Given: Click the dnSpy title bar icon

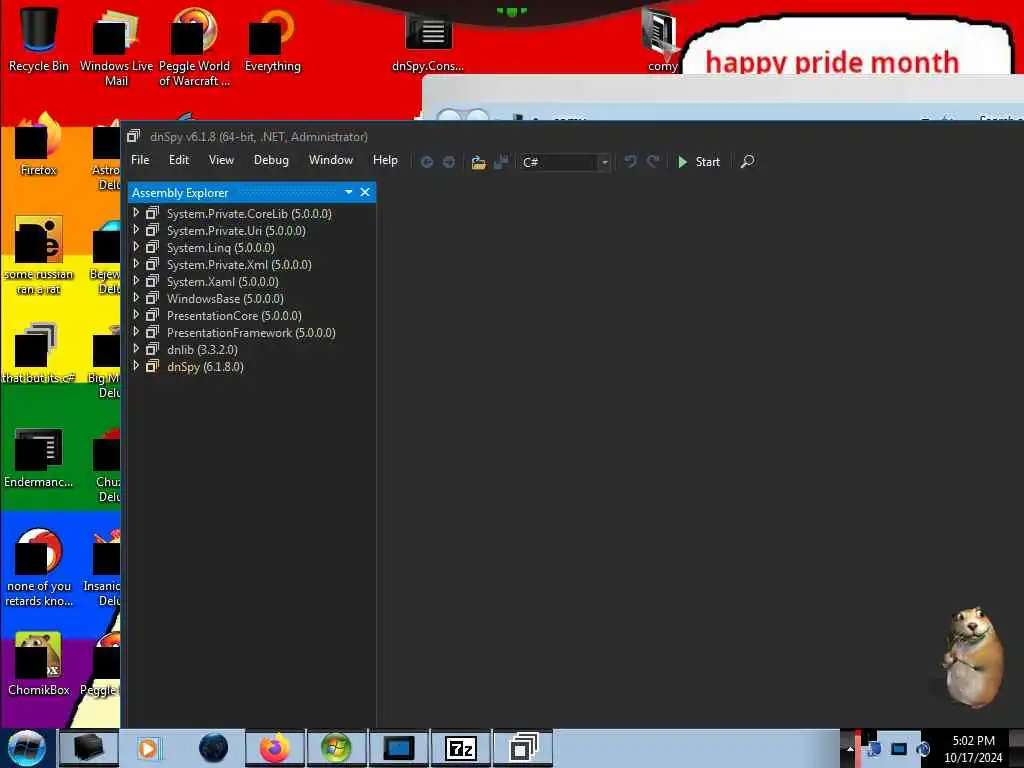Looking at the screenshot, I should (133, 136).
